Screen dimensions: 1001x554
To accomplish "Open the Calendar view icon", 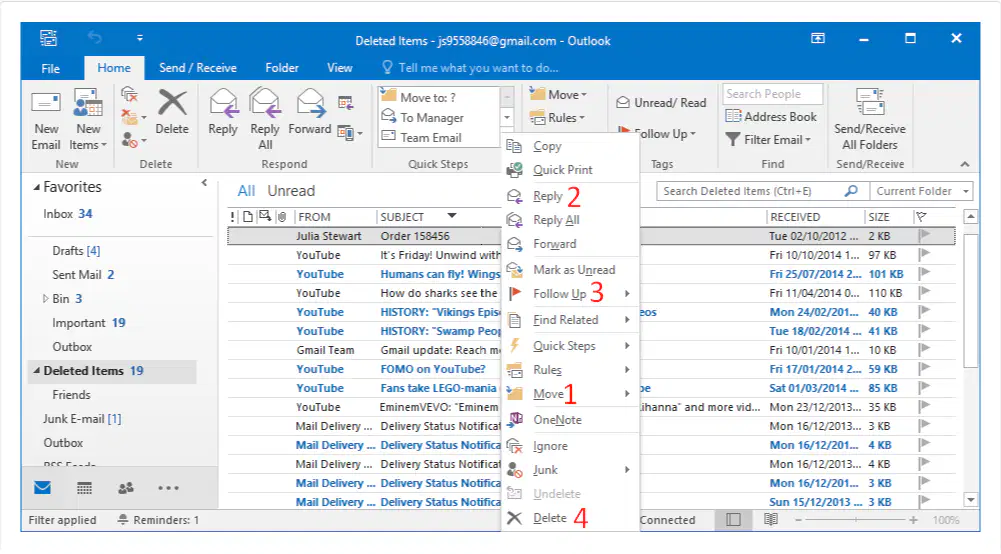I will [x=84, y=488].
